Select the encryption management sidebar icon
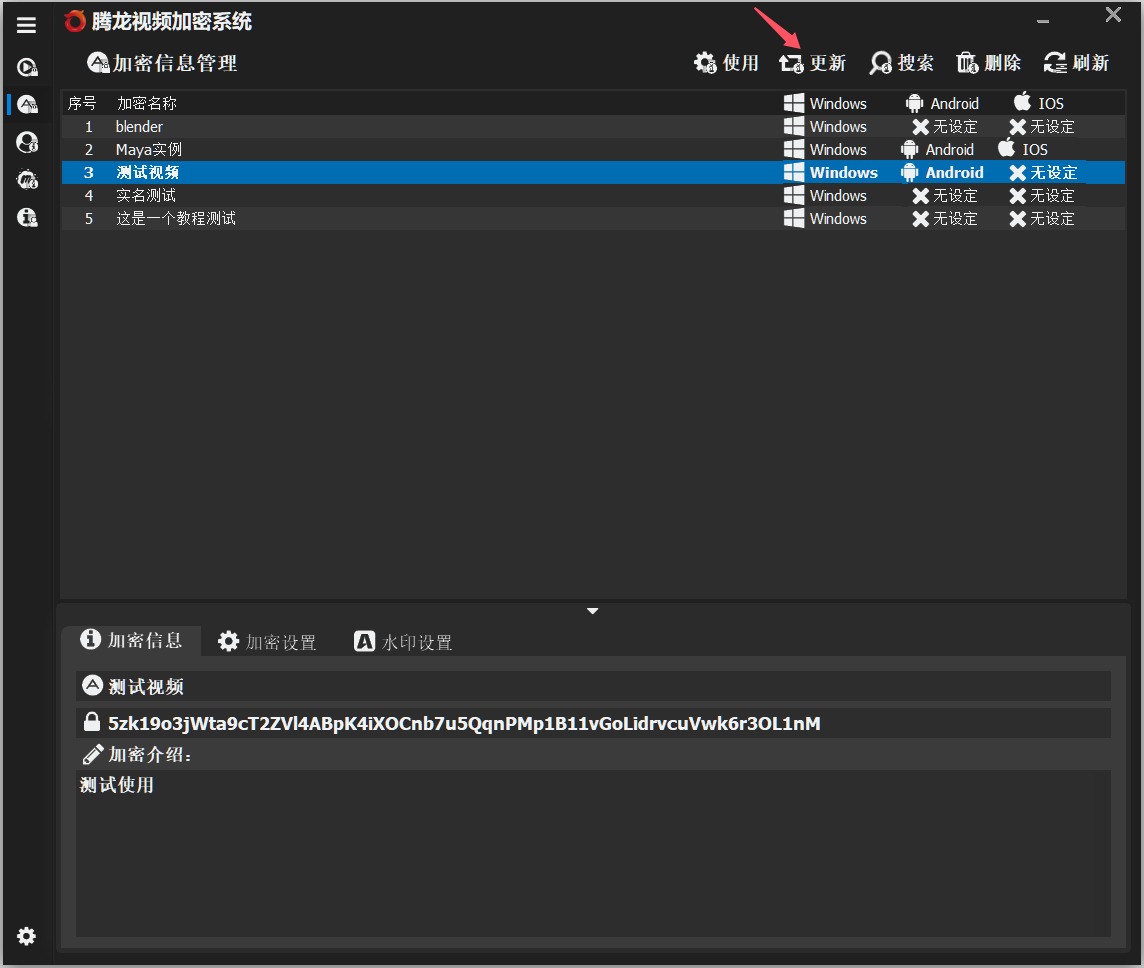1144x968 pixels. pyautogui.click(x=27, y=104)
